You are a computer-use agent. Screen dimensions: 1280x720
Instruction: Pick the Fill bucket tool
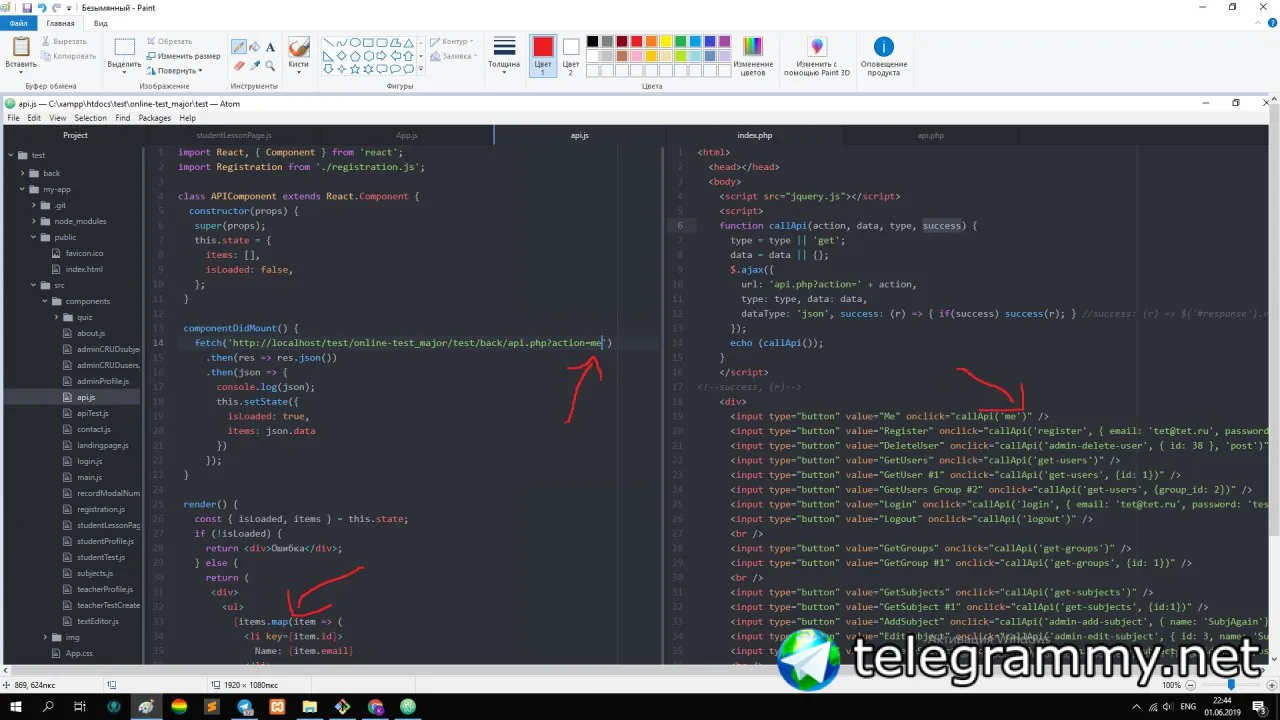[255, 47]
